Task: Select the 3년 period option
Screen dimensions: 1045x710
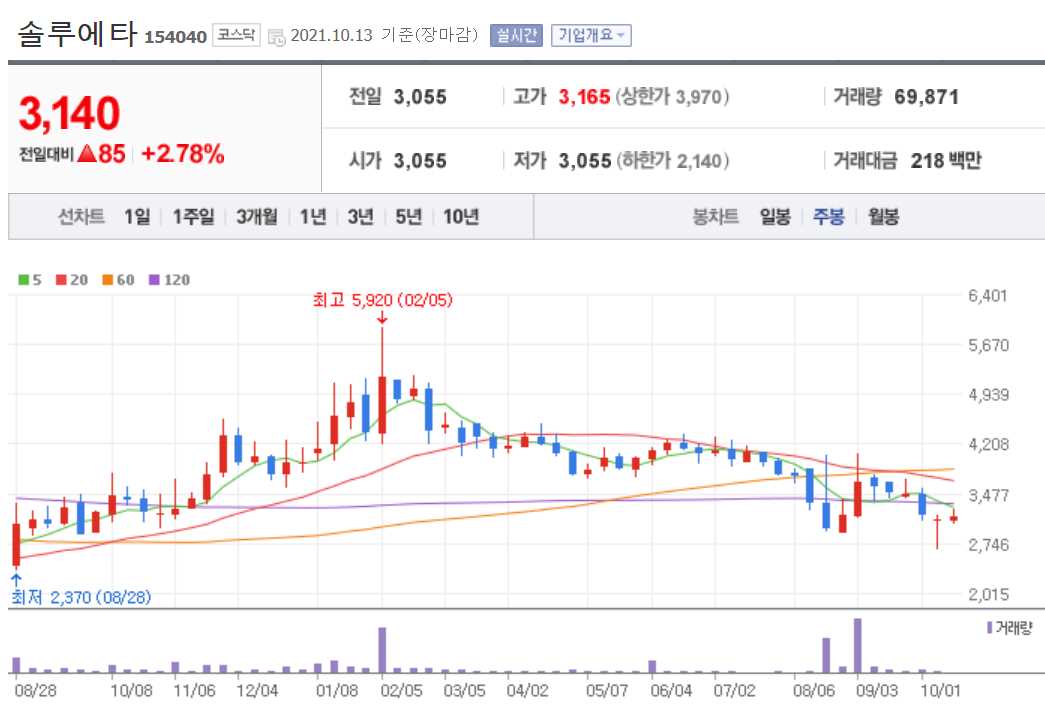Action: (362, 216)
